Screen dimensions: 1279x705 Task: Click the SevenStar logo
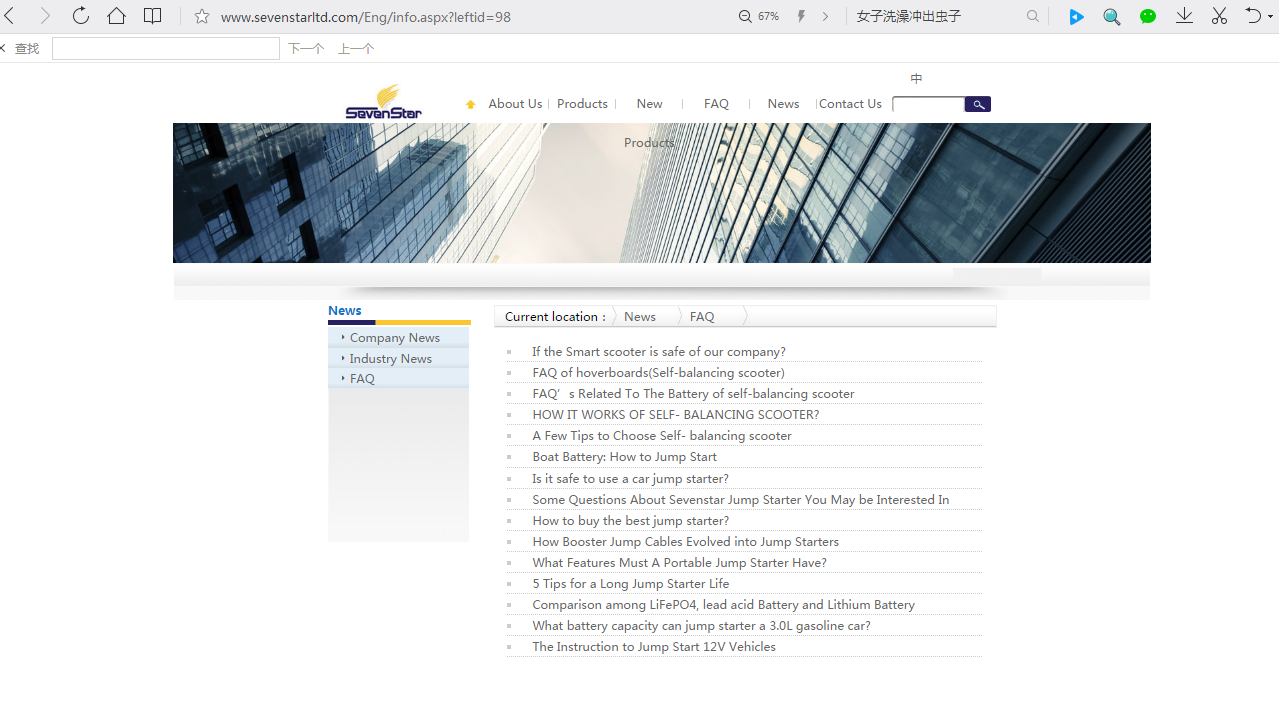click(384, 102)
